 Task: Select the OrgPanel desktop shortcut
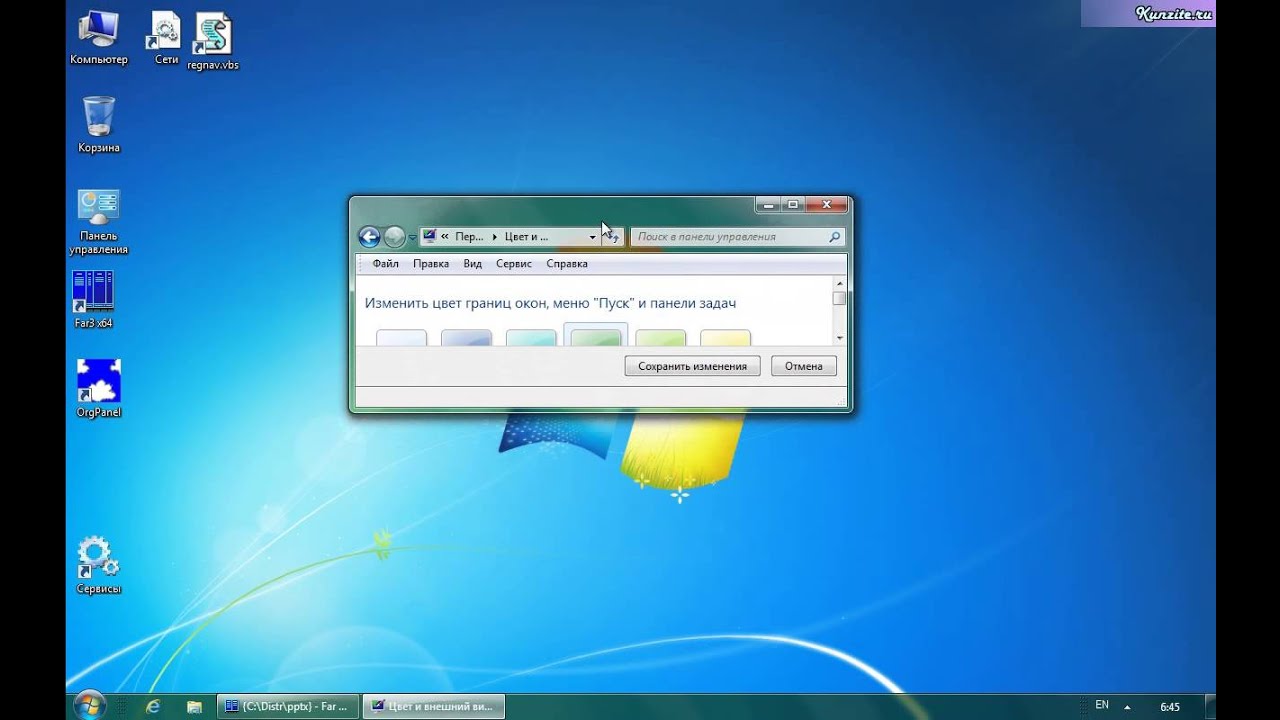pos(98,388)
